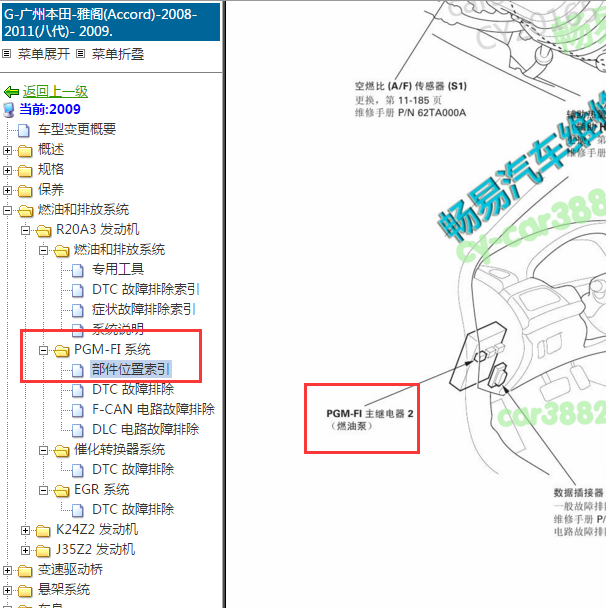Click the 悬架系统 folder icon
The height and width of the screenshot is (608, 606).
(x=25, y=591)
